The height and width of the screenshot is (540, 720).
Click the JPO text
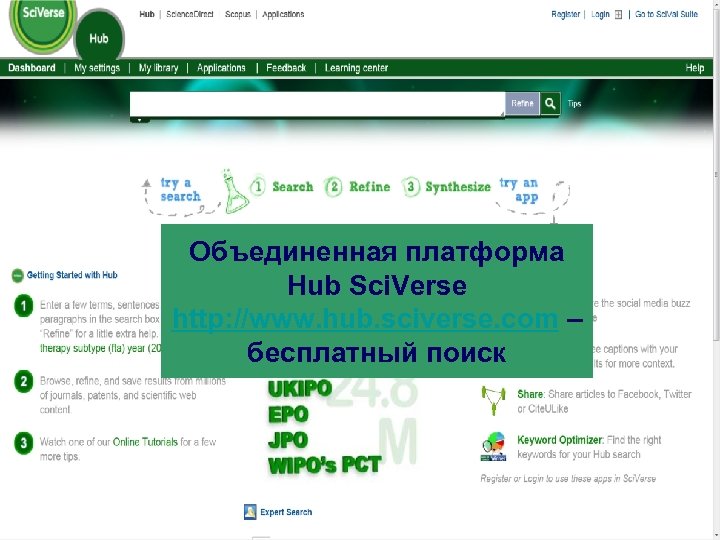288,440
